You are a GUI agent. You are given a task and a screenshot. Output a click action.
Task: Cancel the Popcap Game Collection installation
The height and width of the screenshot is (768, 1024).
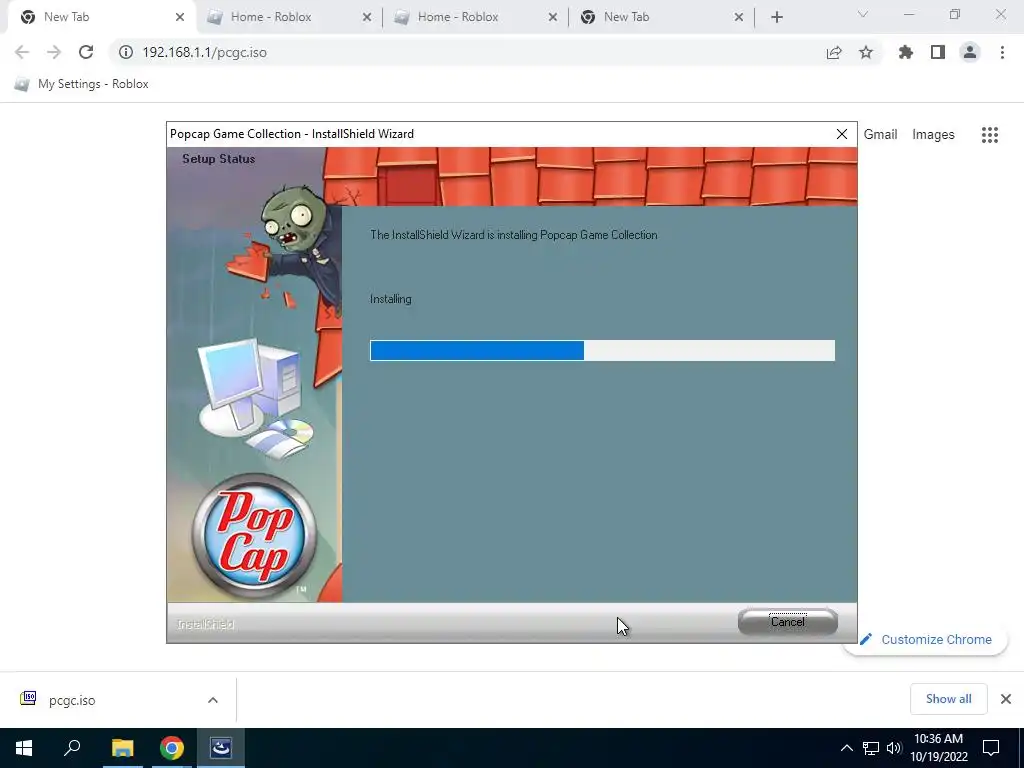click(788, 622)
